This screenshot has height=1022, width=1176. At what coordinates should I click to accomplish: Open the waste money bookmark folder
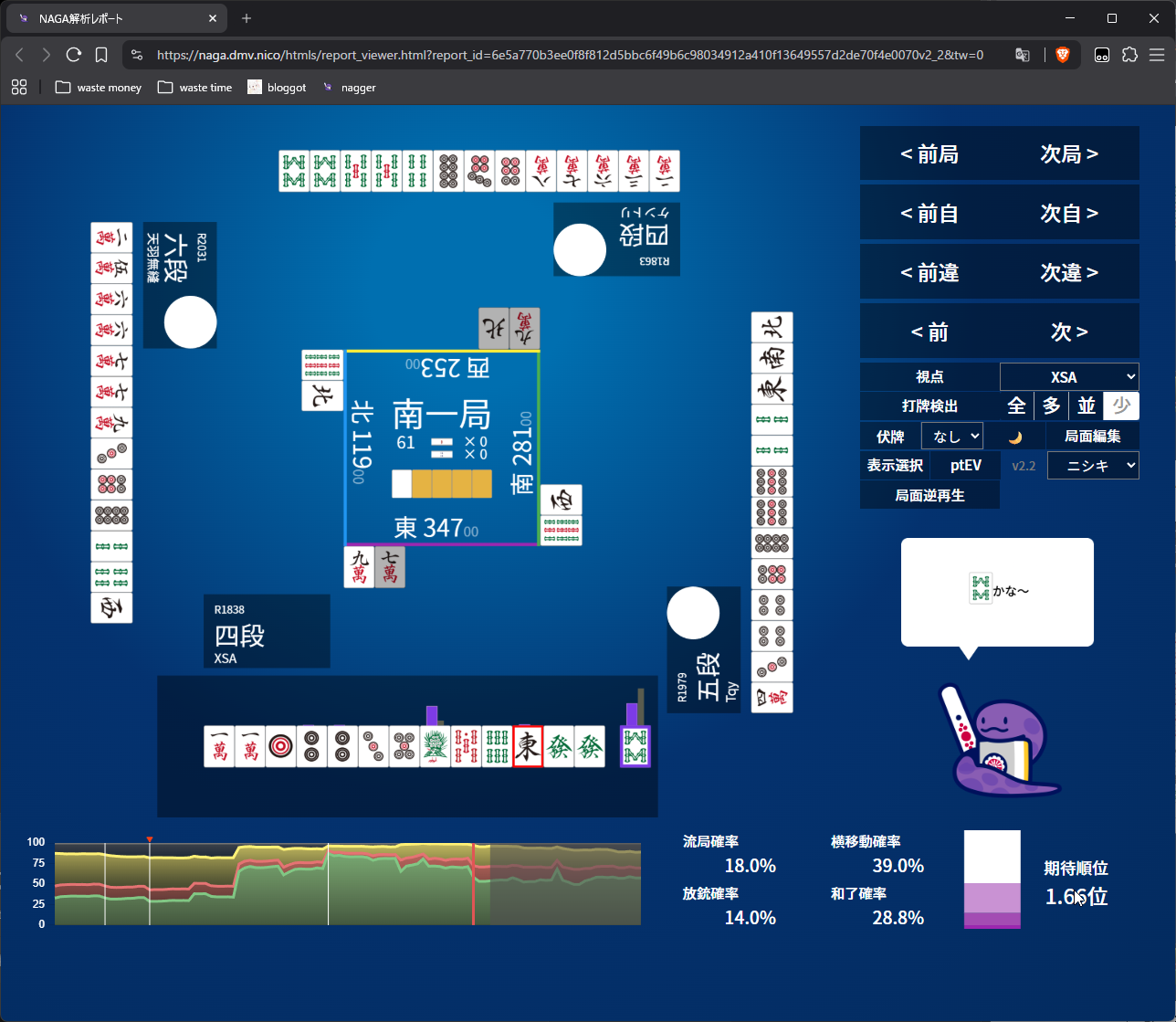pyautogui.click(x=99, y=87)
